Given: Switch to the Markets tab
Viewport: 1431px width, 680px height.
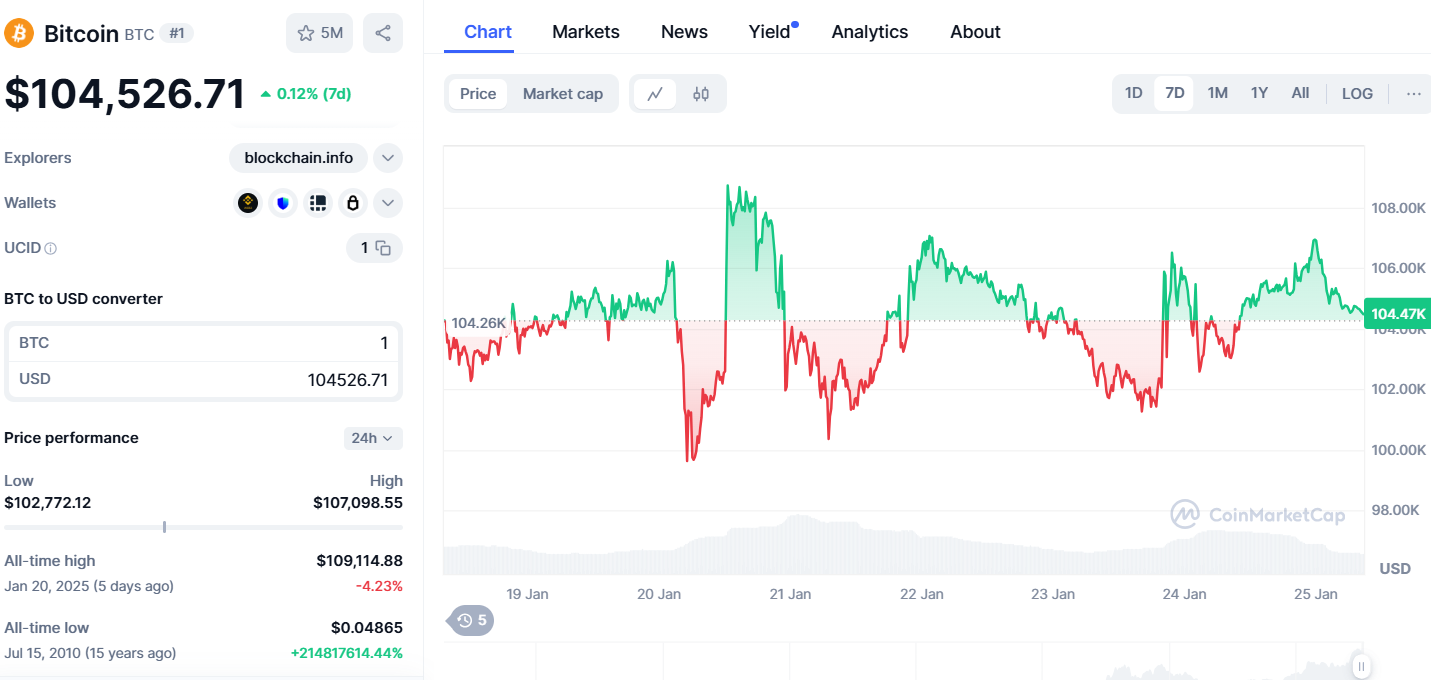Looking at the screenshot, I should [585, 32].
